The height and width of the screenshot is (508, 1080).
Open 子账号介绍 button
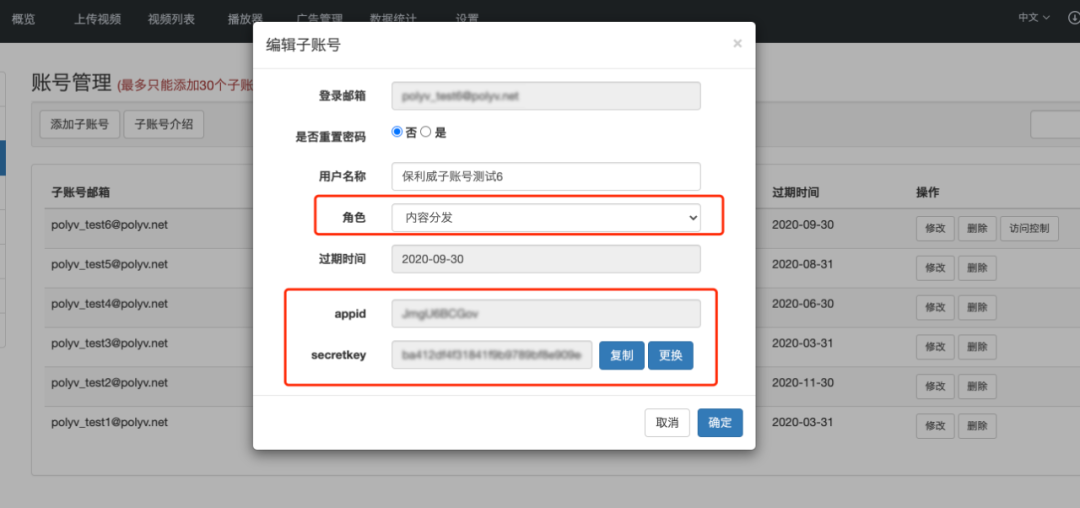pyautogui.click(x=163, y=124)
